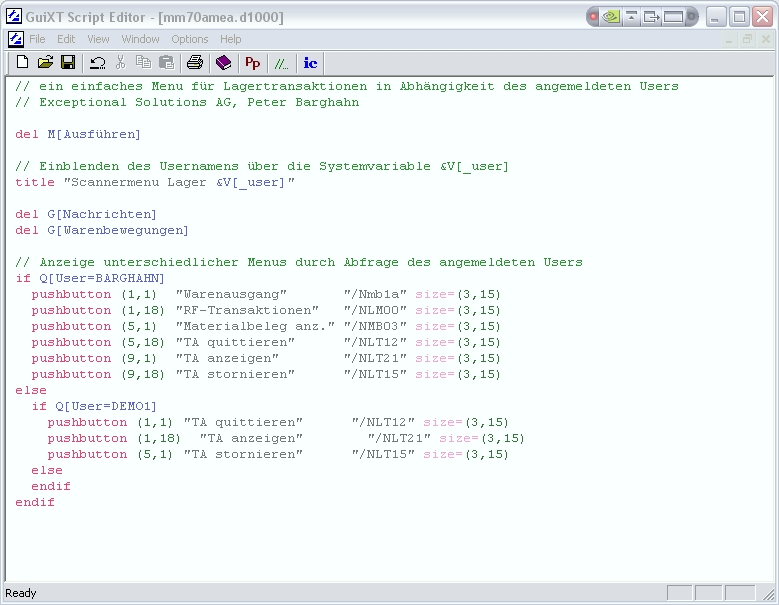Click the title "Scannermenu Lager" line
Viewport: 779px width, 605px height.
[x=155, y=182]
